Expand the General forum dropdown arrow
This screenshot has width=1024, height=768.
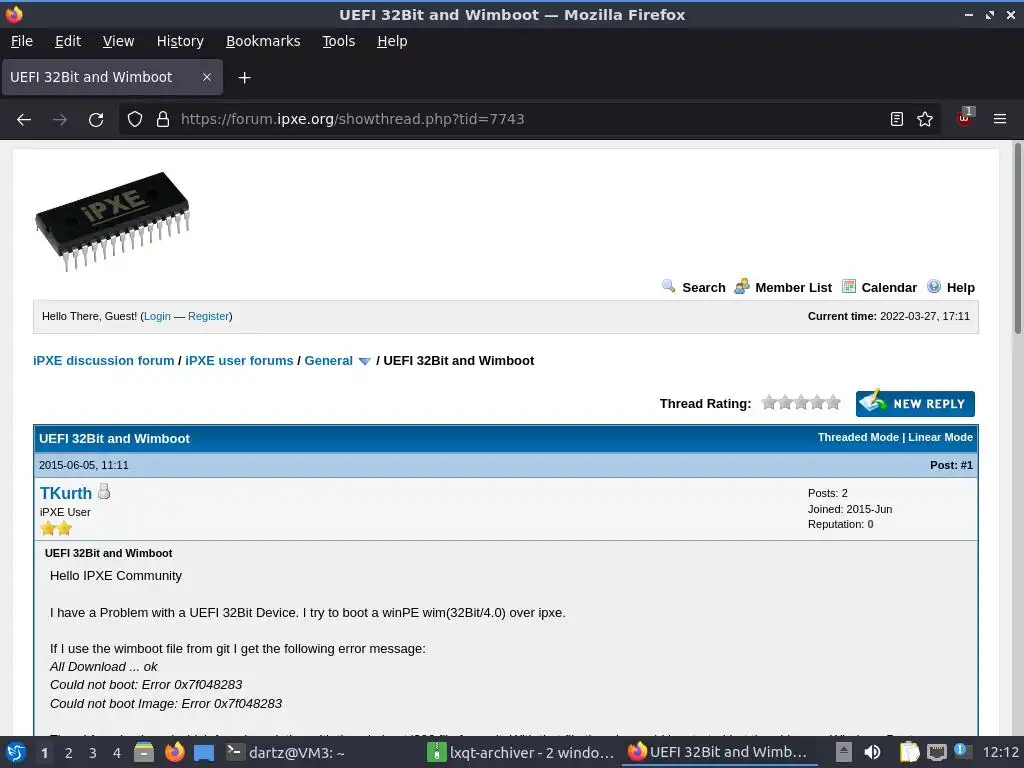pos(364,361)
